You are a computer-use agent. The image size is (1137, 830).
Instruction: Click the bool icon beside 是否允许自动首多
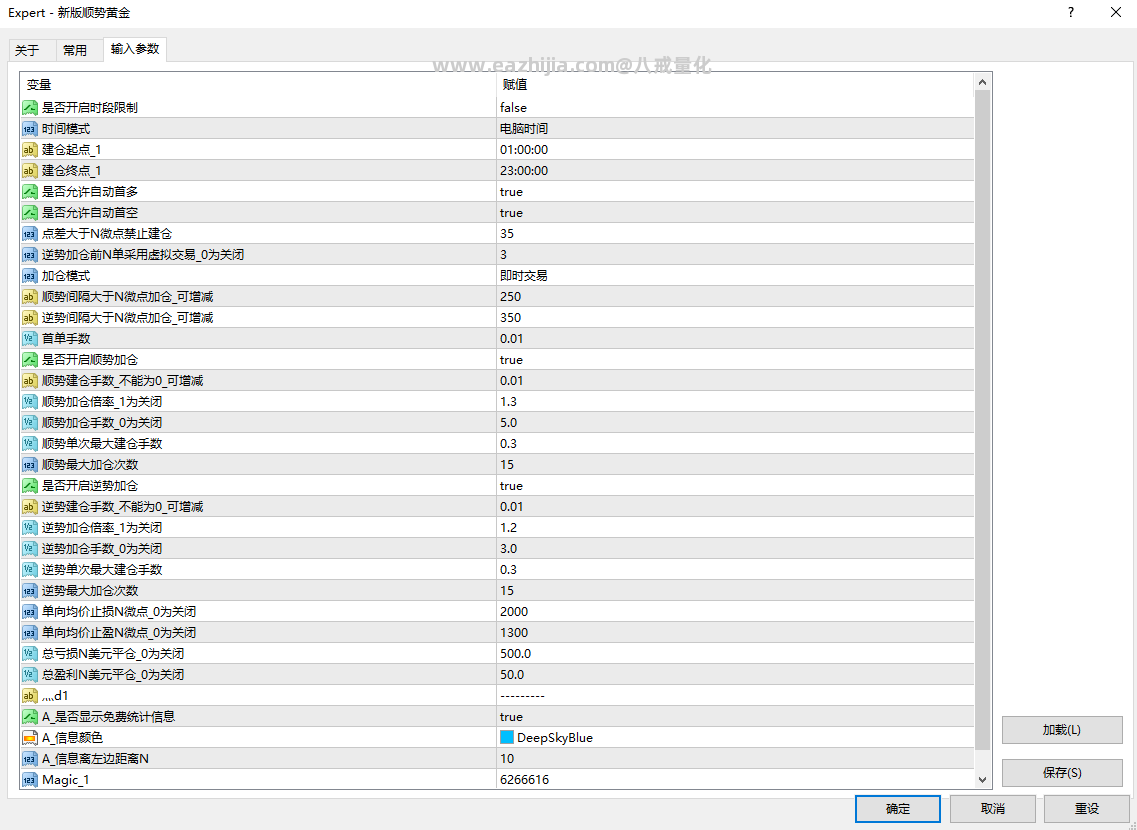click(x=30, y=192)
